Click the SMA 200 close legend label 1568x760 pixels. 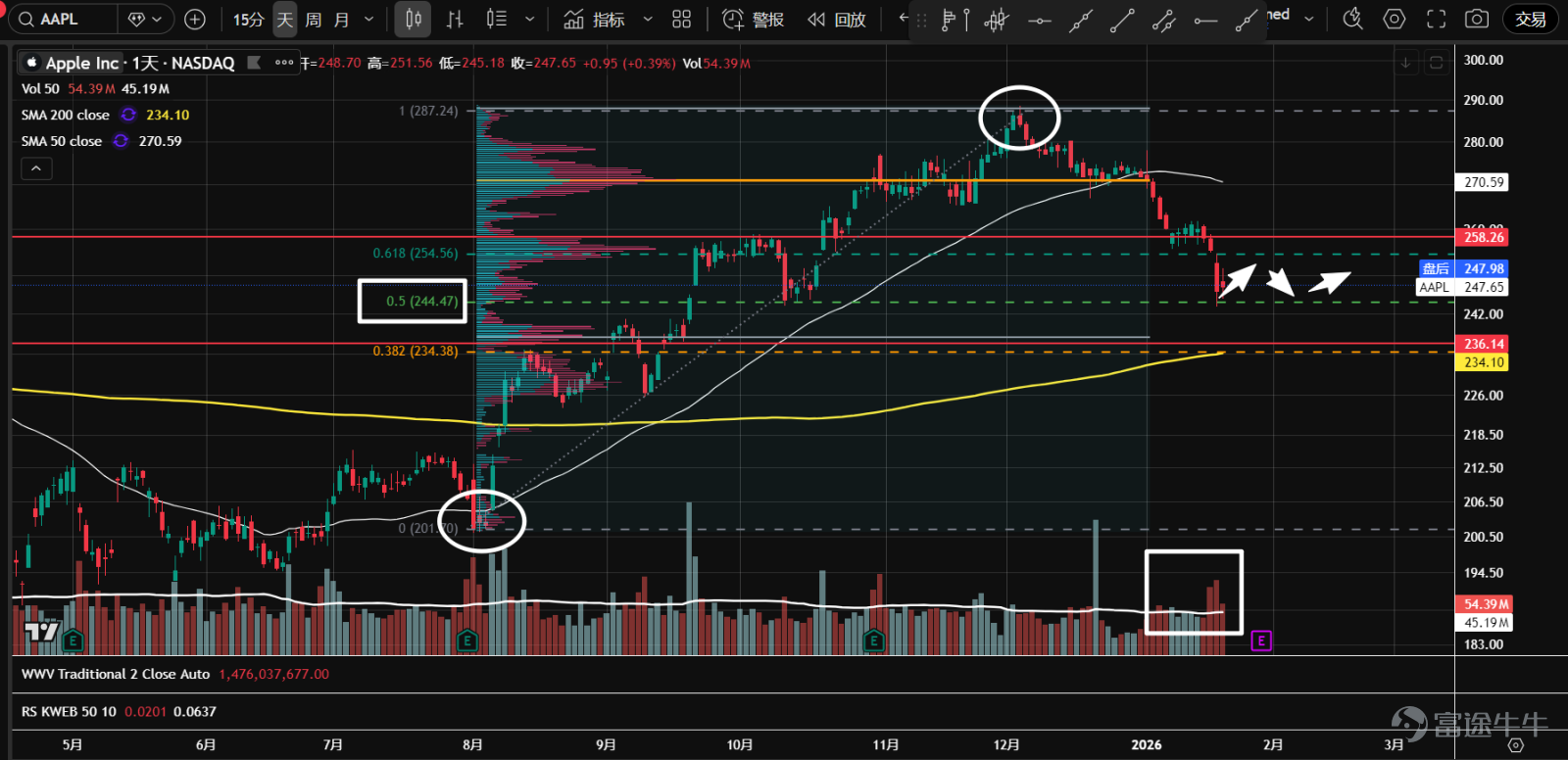[x=66, y=115]
